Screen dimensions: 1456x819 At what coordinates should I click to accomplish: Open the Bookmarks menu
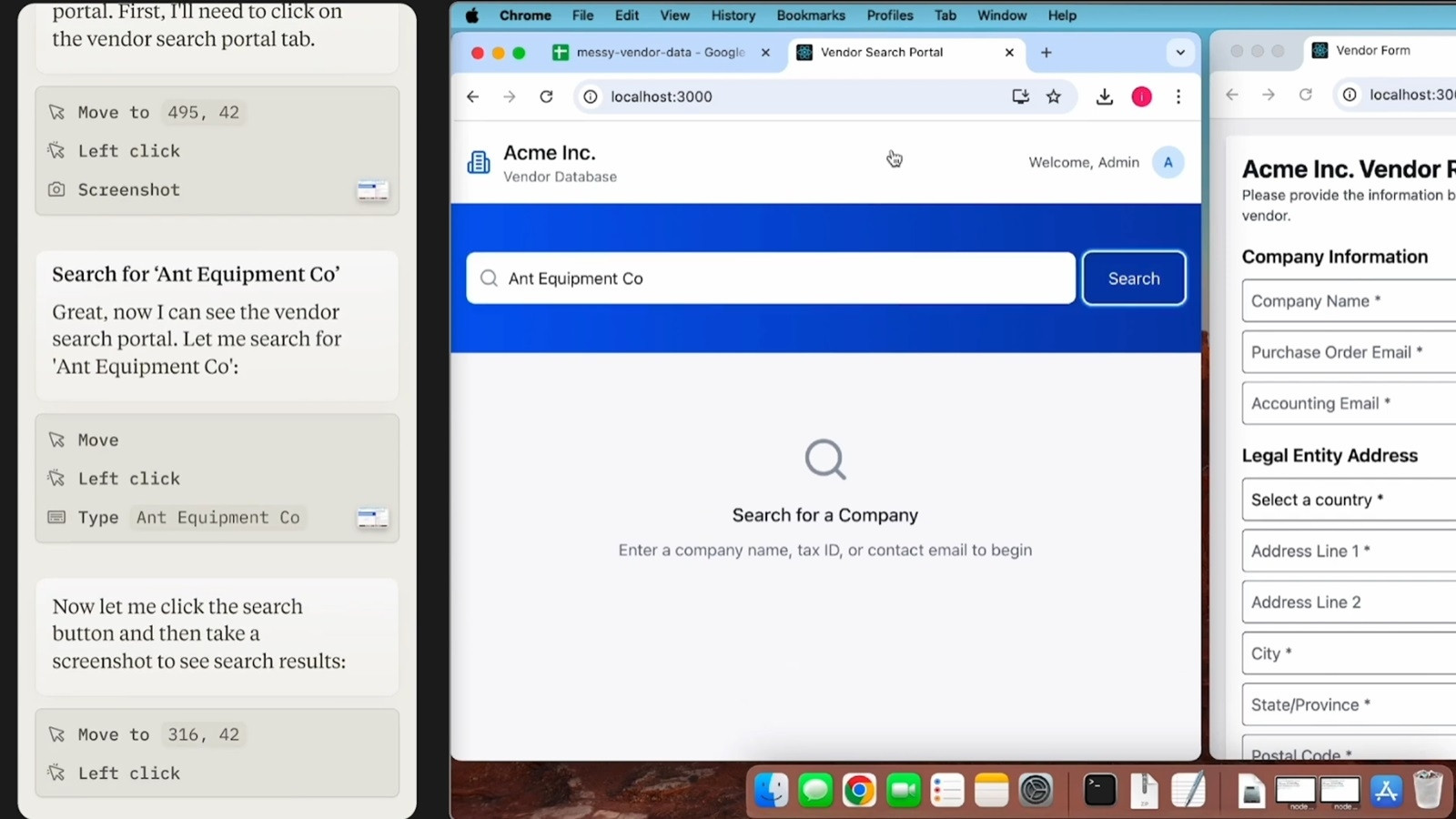coord(811,15)
